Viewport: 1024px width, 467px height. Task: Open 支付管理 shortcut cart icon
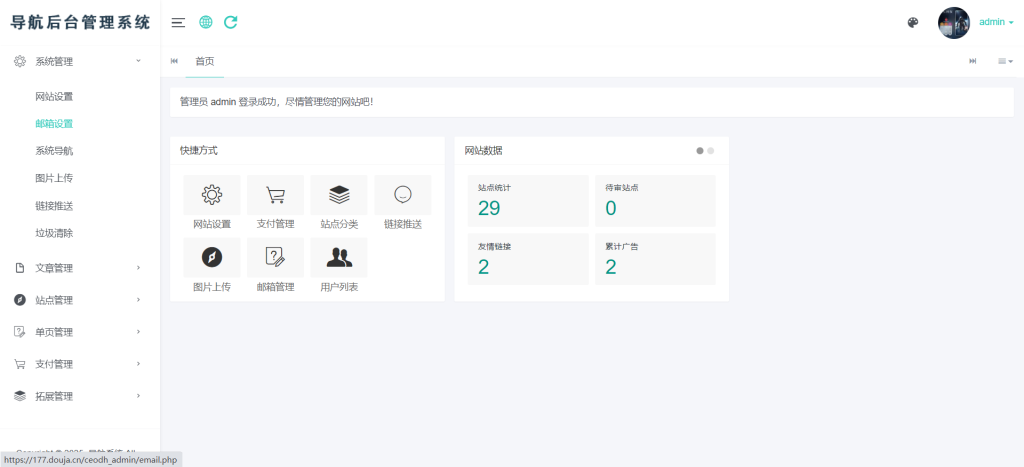tap(276, 195)
